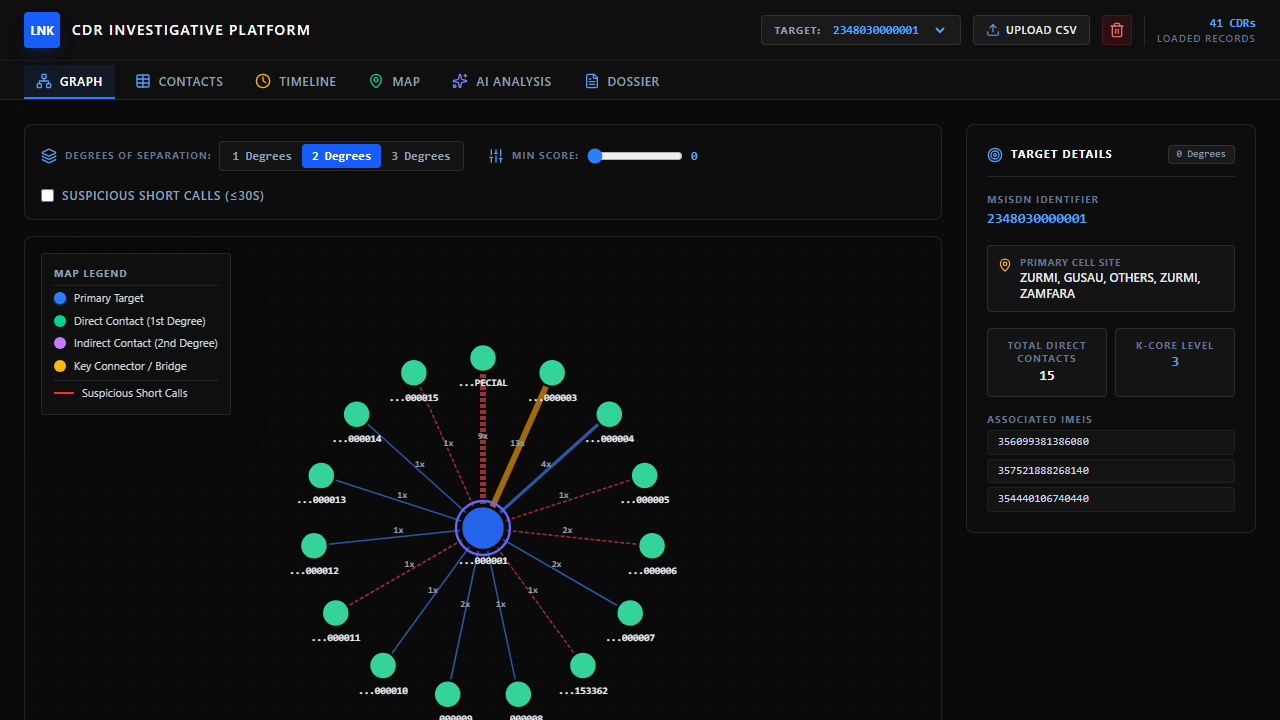Click the K-Core Level card
The height and width of the screenshot is (720, 1280).
pos(1175,362)
